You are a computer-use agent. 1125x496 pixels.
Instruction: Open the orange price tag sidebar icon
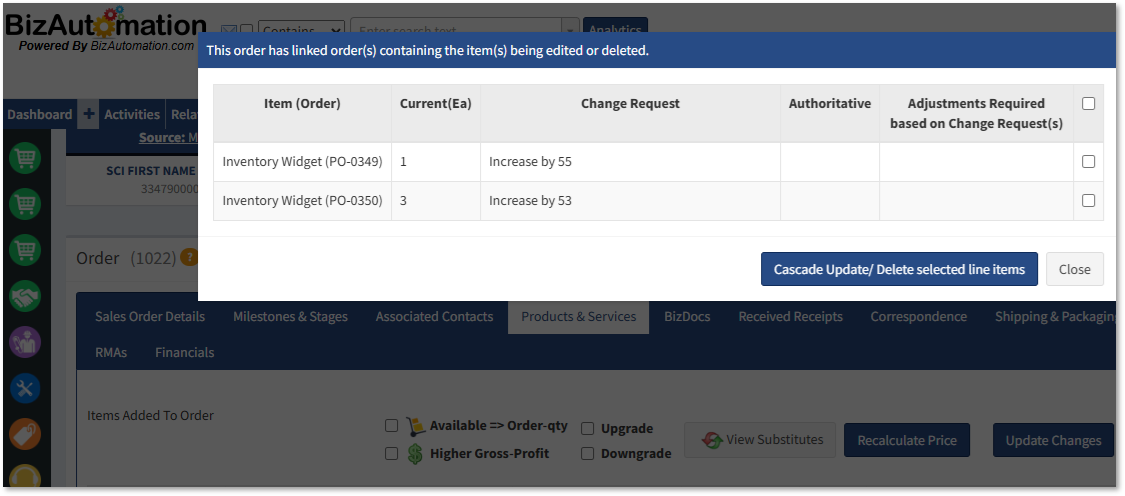25,434
